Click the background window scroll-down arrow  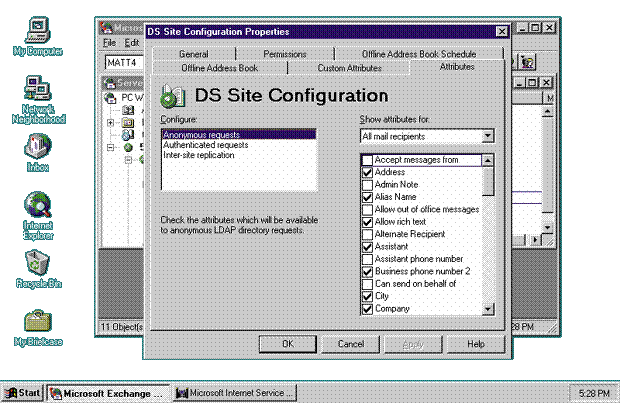(x=547, y=227)
